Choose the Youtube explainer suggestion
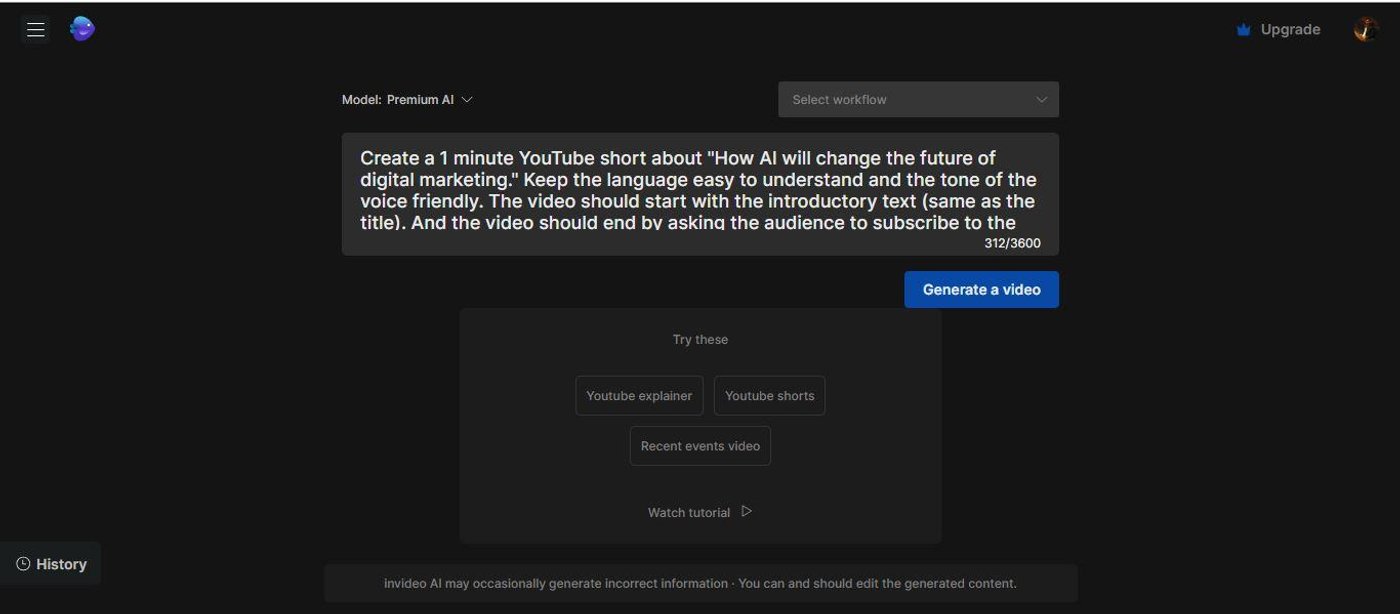This screenshot has height=614, width=1400. (x=639, y=396)
